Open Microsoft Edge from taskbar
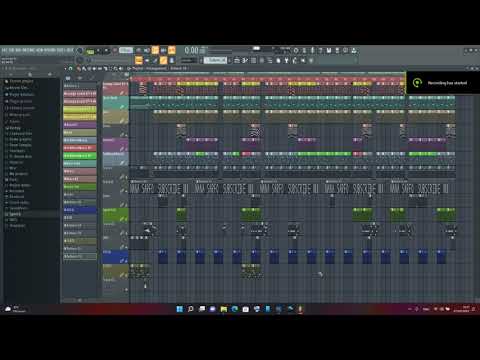The width and height of the screenshot is (480, 360). (x=235, y=309)
